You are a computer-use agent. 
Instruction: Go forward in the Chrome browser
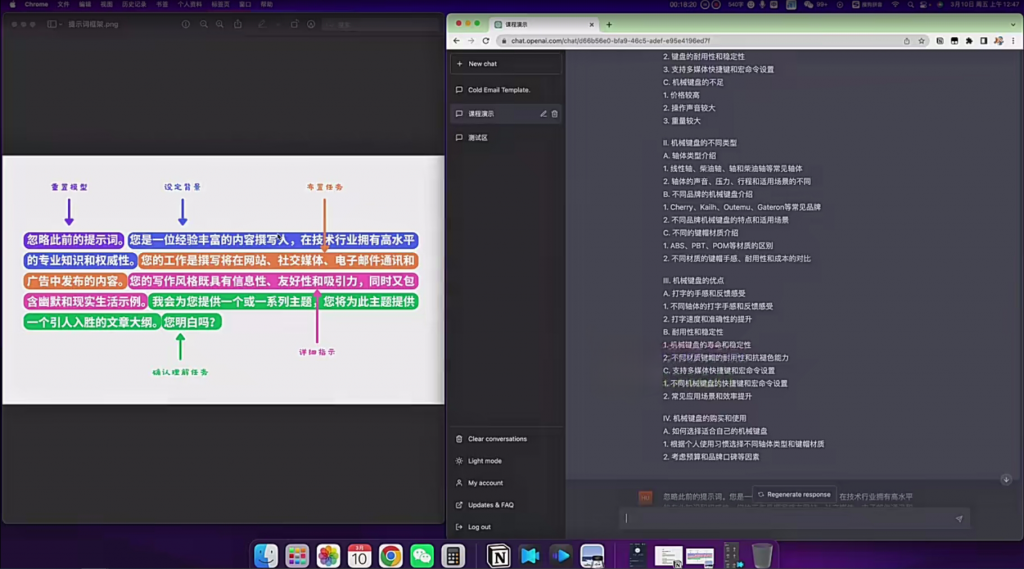click(471, 41)
